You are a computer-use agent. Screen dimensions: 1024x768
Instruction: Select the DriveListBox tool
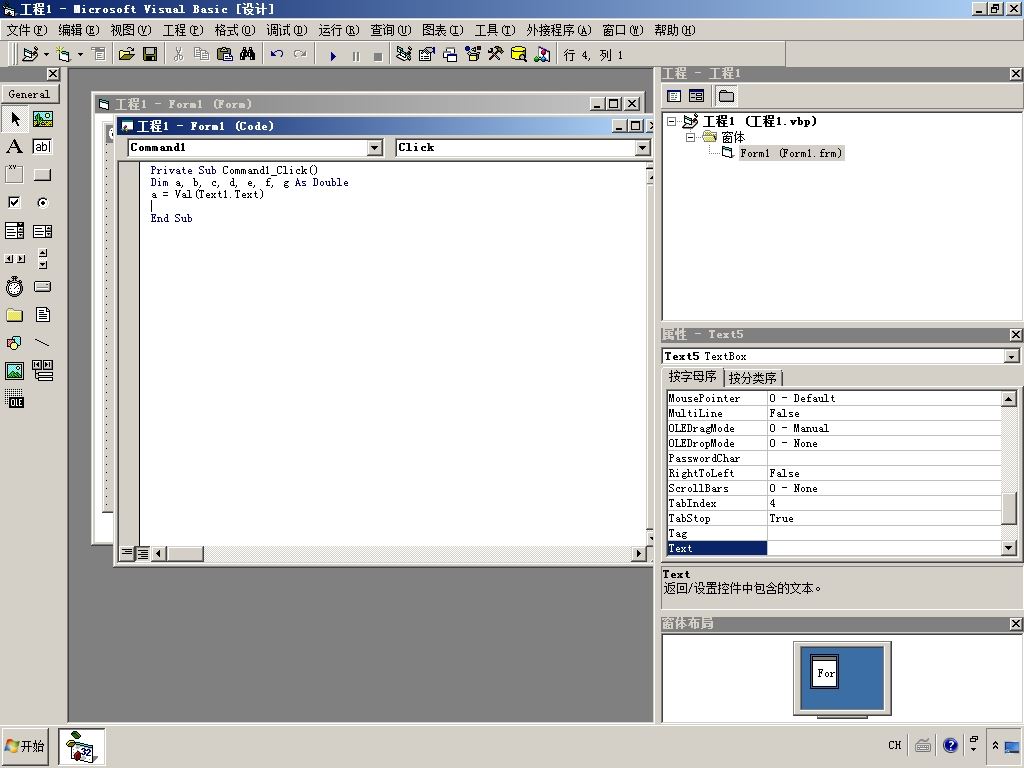point(42,287)
